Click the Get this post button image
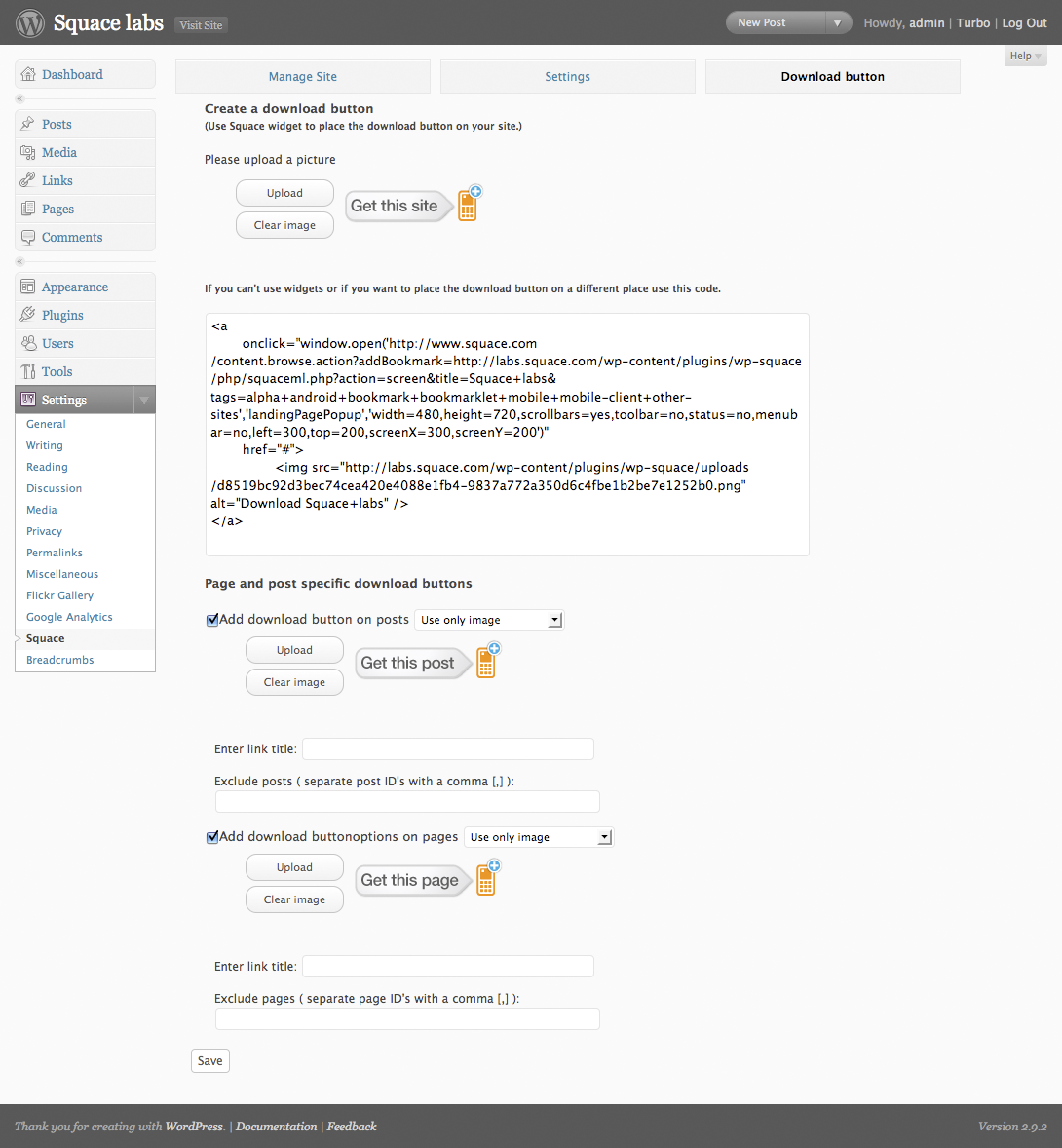This screenshot has width=1062, height=1148. coord(427,661)
